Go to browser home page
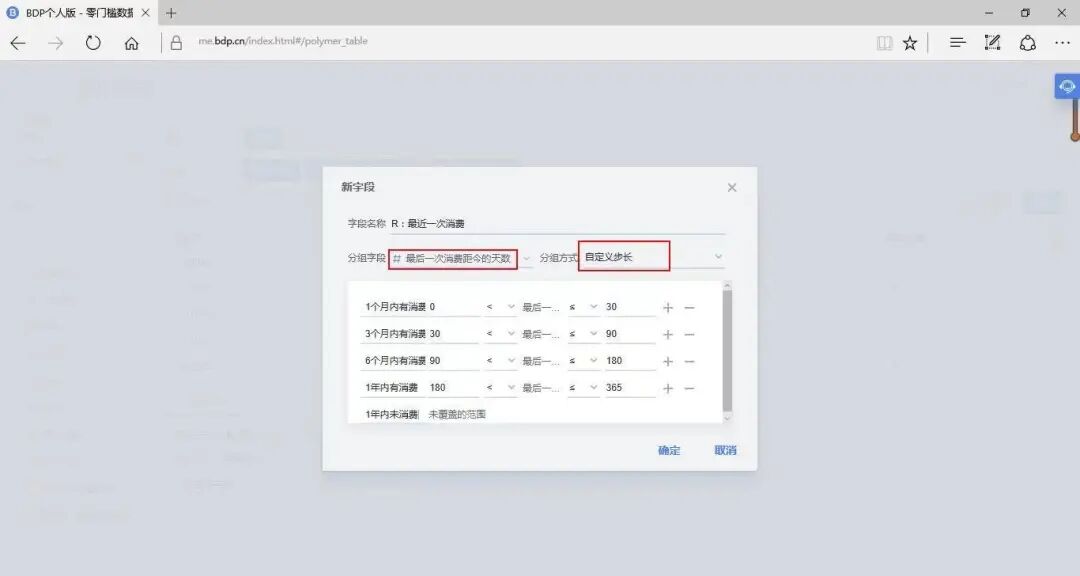1080x576 pixels. (134, 42)
